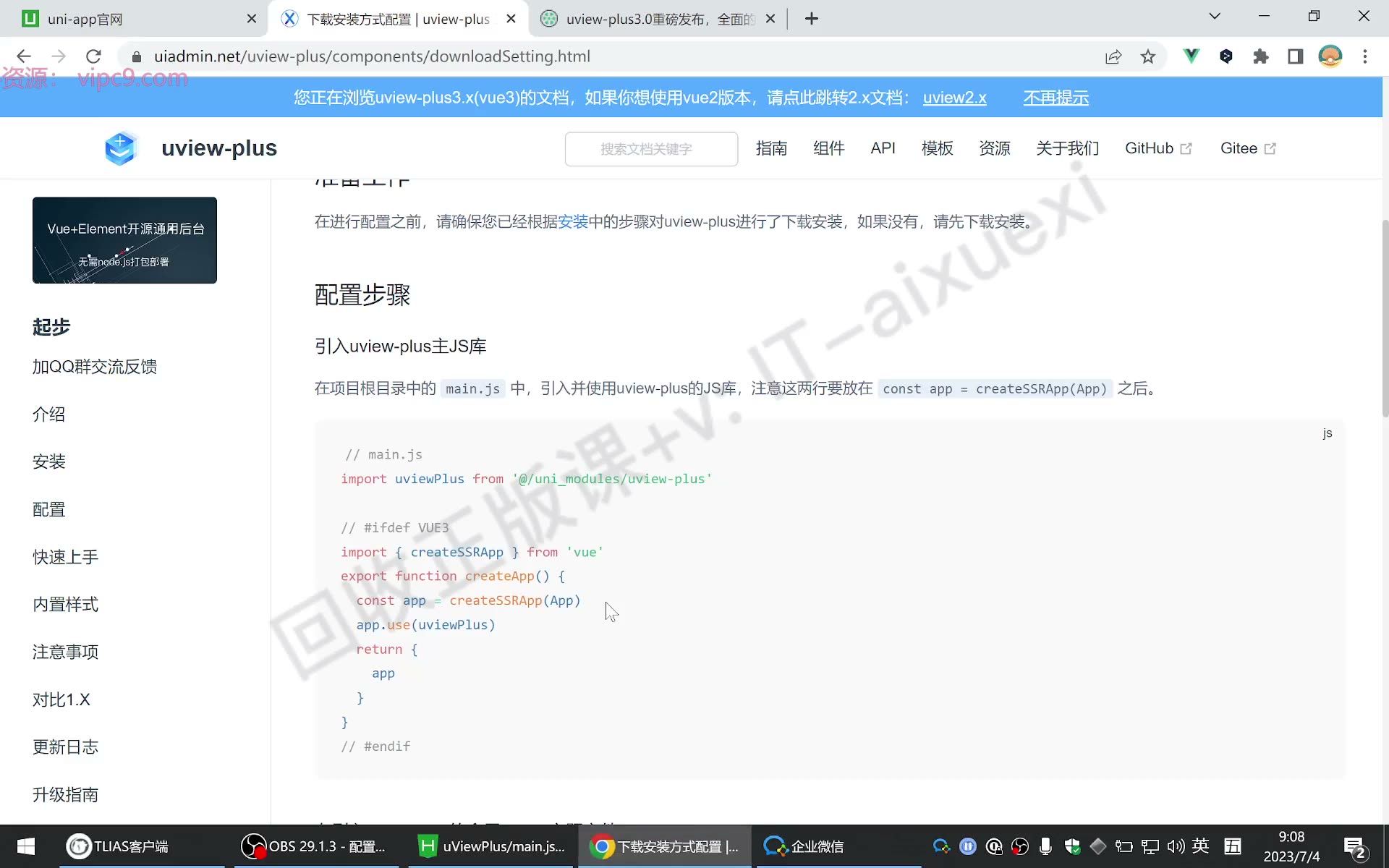1389x868 pixels.
Task: Click the browser forward arrow
Action: (59, 56)
